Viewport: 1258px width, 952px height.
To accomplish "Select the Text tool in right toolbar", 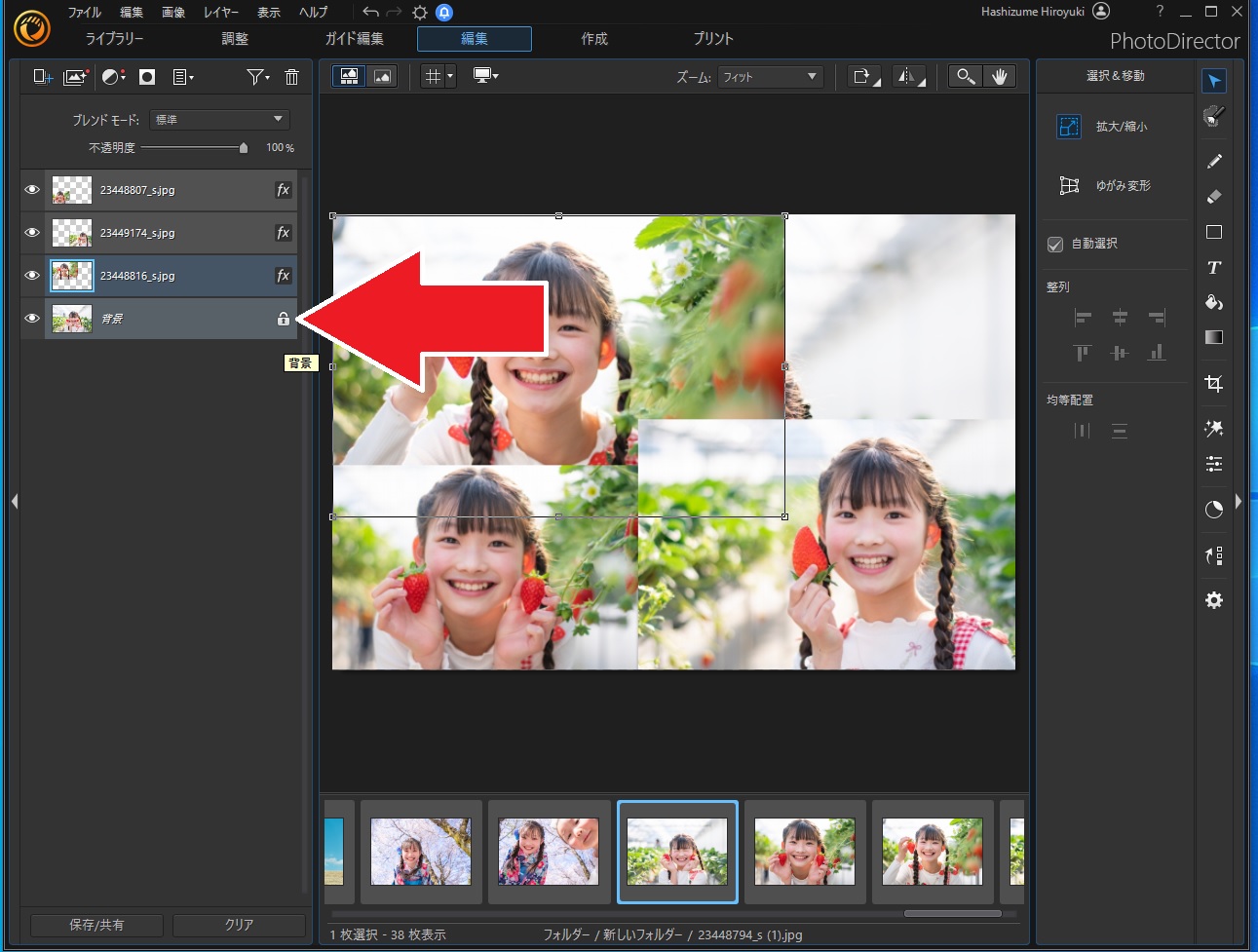I will (x=1213, y=268).
